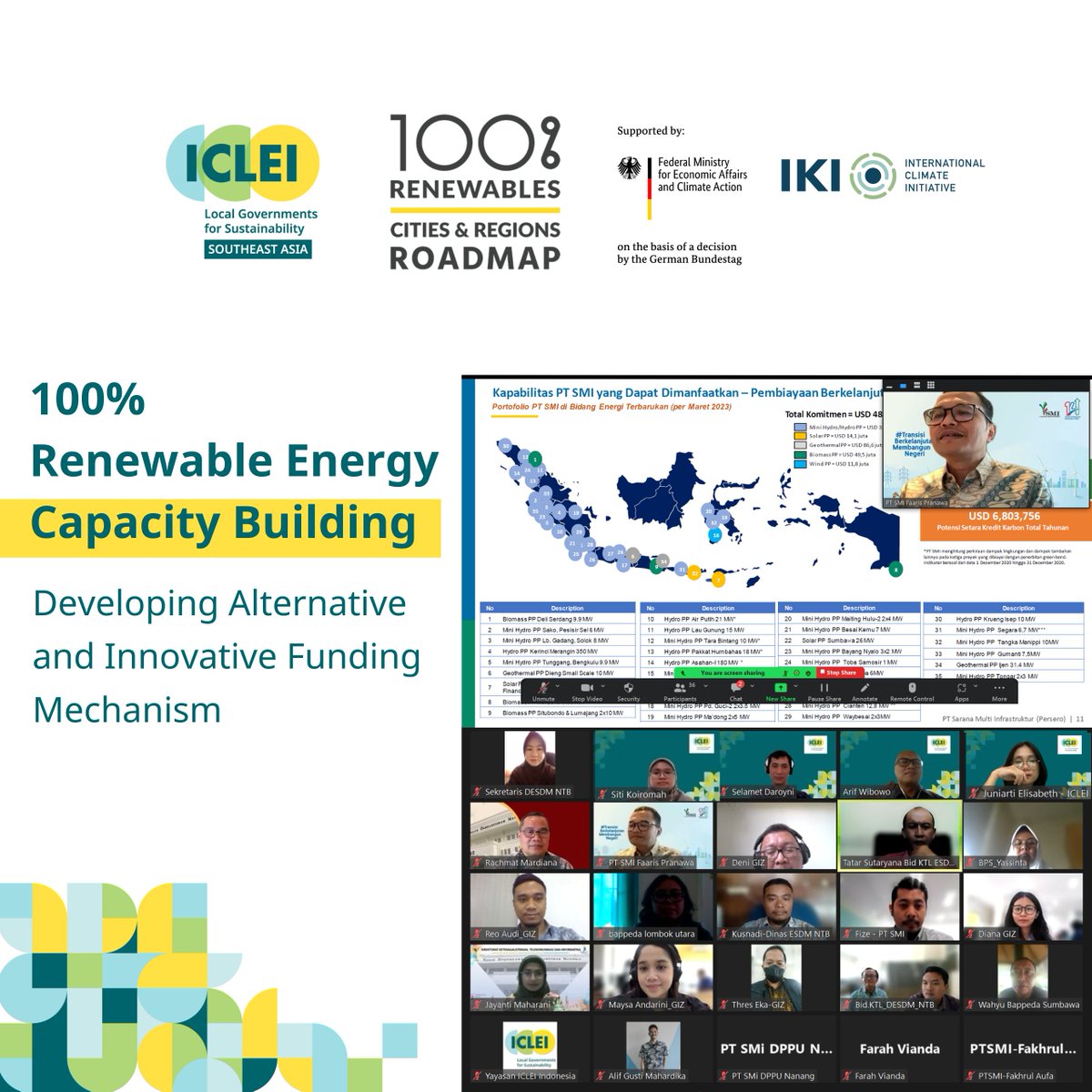Viewport: 1092px width, 1092px height.
Task: Select the Wahyu Bappeda Sumbawa video tile
Action: pyautogui.click(x=1023, y=978)
